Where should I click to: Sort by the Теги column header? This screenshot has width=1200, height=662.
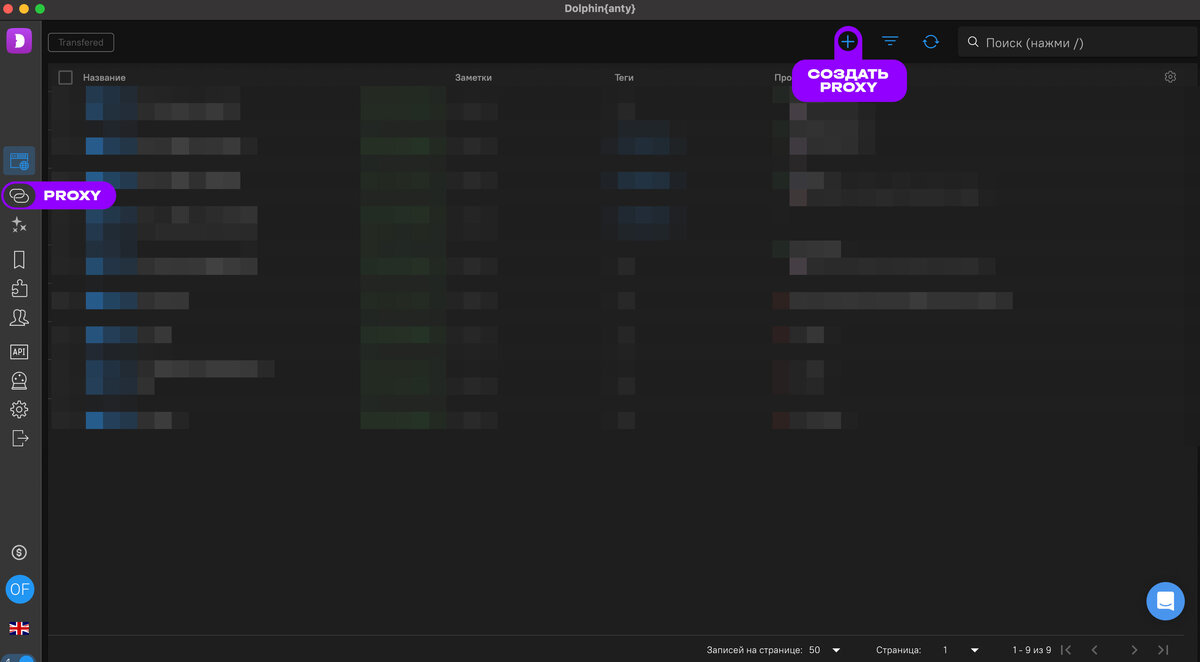[624, 77]
